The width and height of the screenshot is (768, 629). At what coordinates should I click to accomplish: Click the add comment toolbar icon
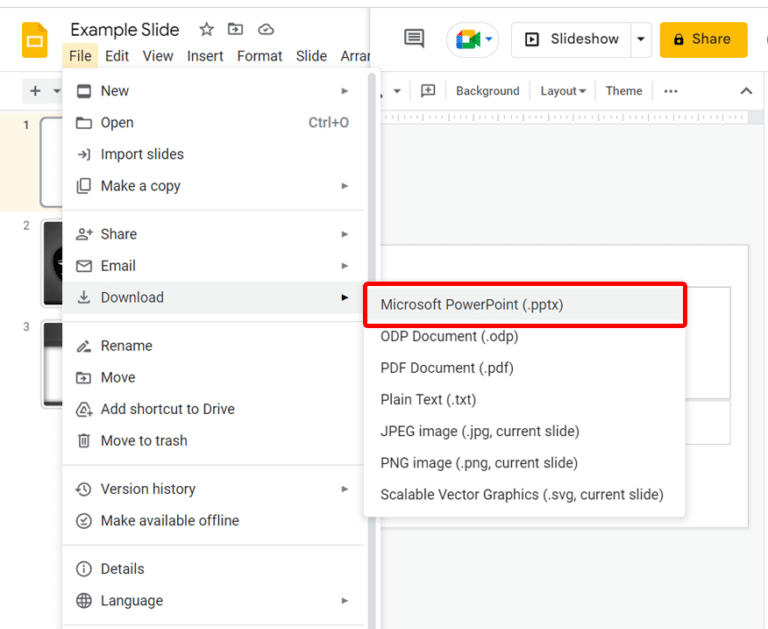coord(428,91)
